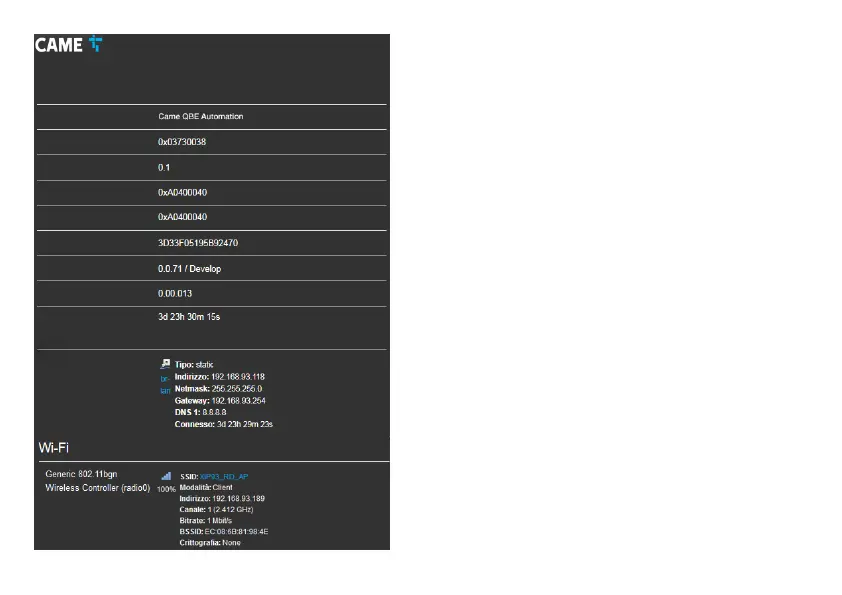Image resolution: width=842 pixels, height=595 pixels.
Task: Click the Wi-Fi signal strength icon
Action: click(166, 476)
